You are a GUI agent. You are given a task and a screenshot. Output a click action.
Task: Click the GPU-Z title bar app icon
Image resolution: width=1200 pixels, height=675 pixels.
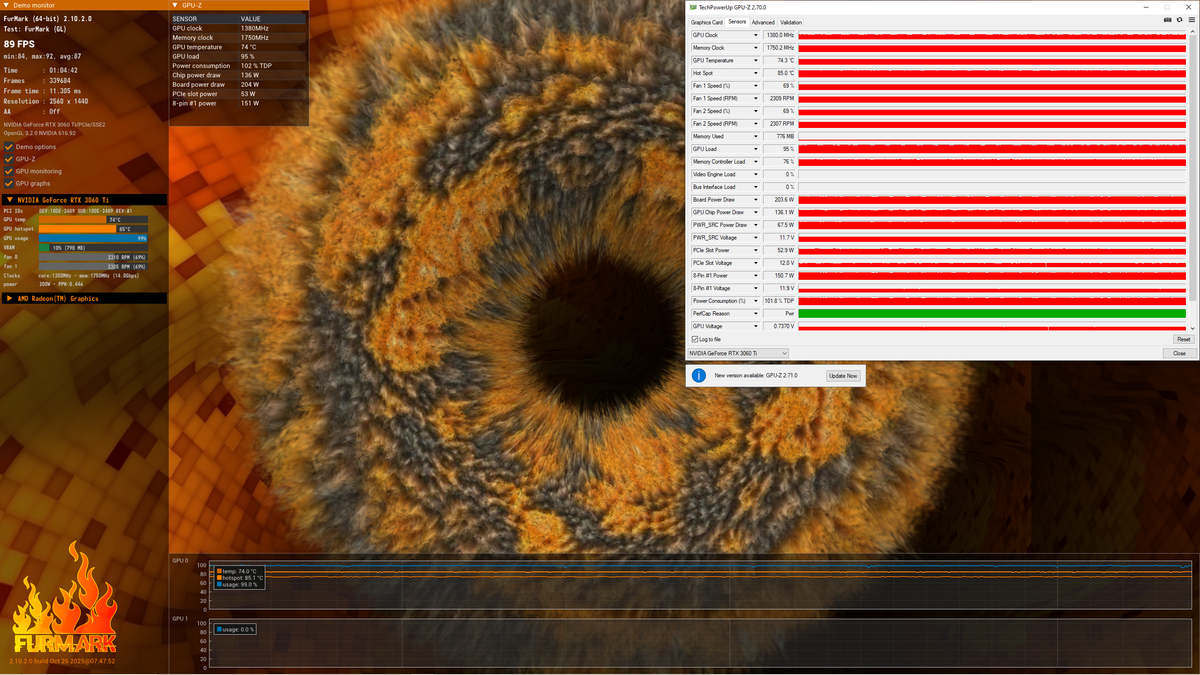692,7
